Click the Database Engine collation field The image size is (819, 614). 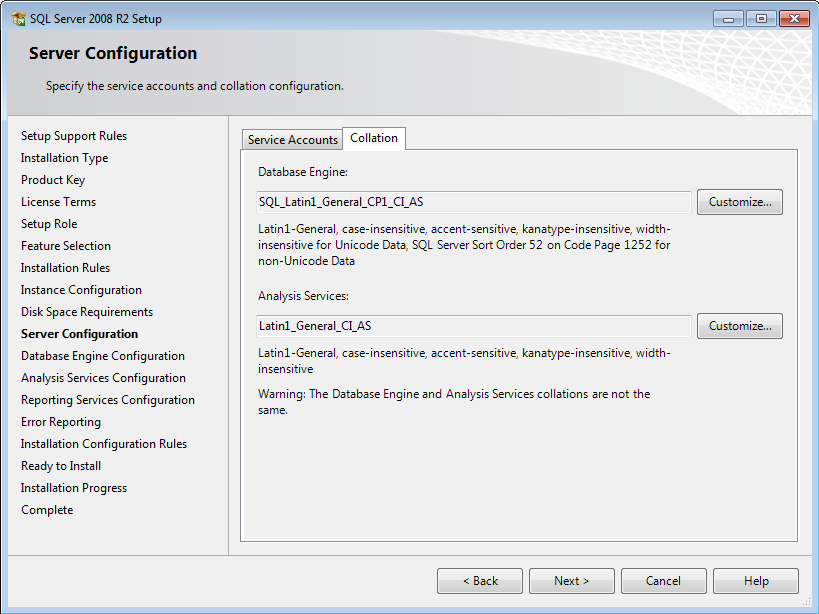click(474, 202)
